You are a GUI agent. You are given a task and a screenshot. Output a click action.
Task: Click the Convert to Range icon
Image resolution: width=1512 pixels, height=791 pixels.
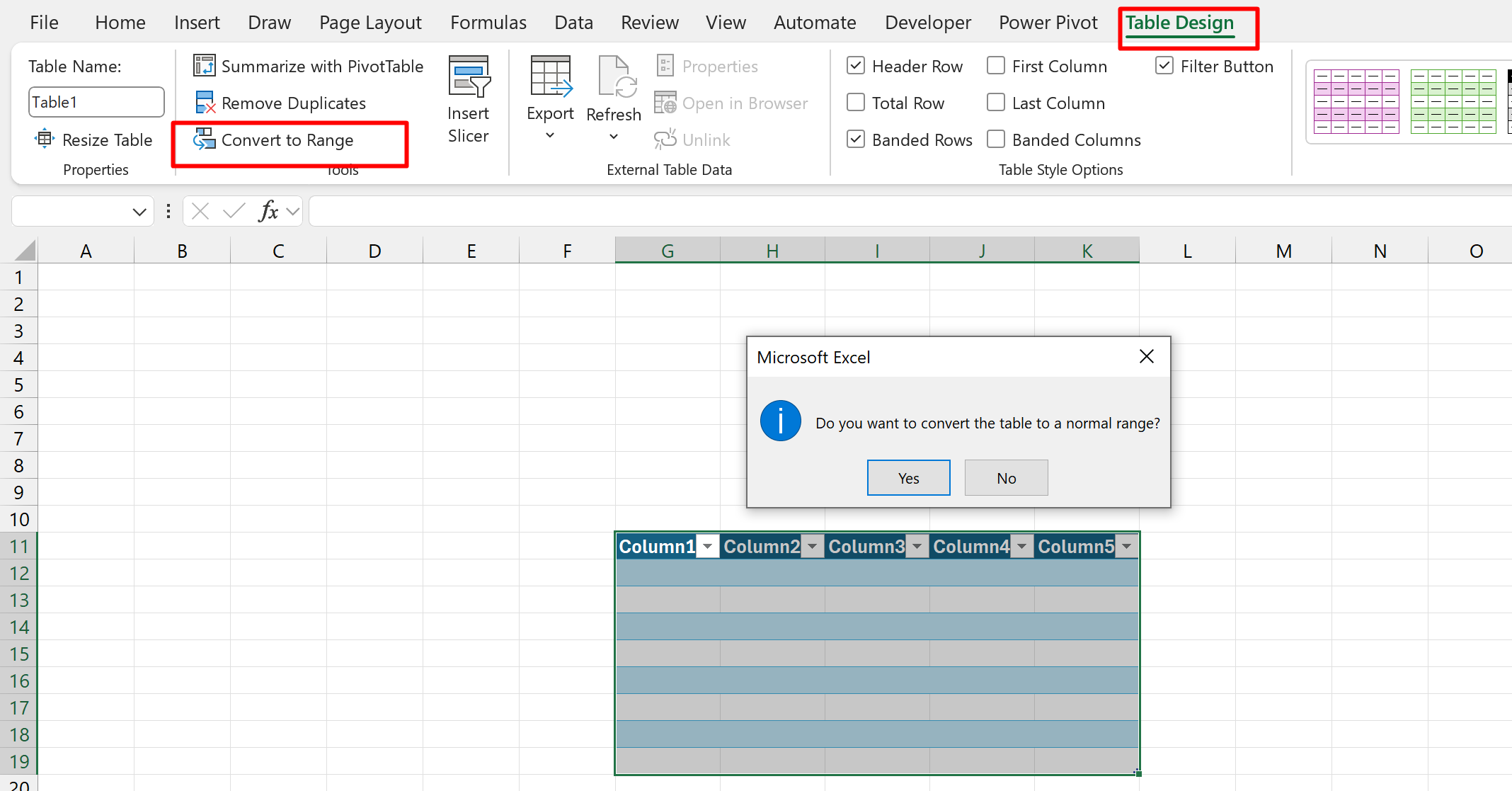click(204, 140)
